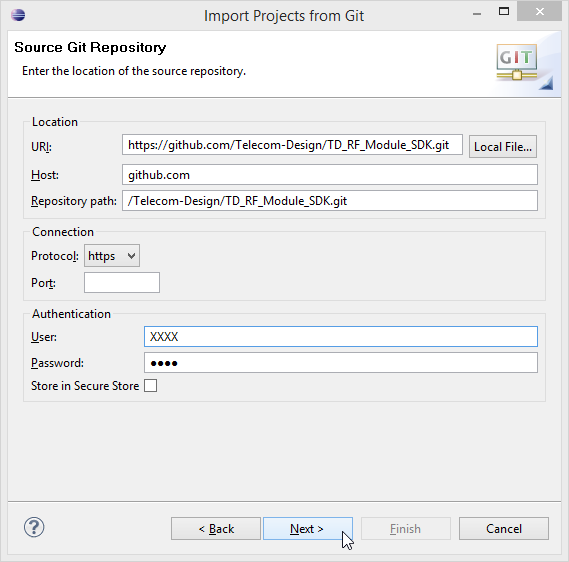Cancel the import dialog
The width and height of the screenshot is (569, 562).
[504, 529]
